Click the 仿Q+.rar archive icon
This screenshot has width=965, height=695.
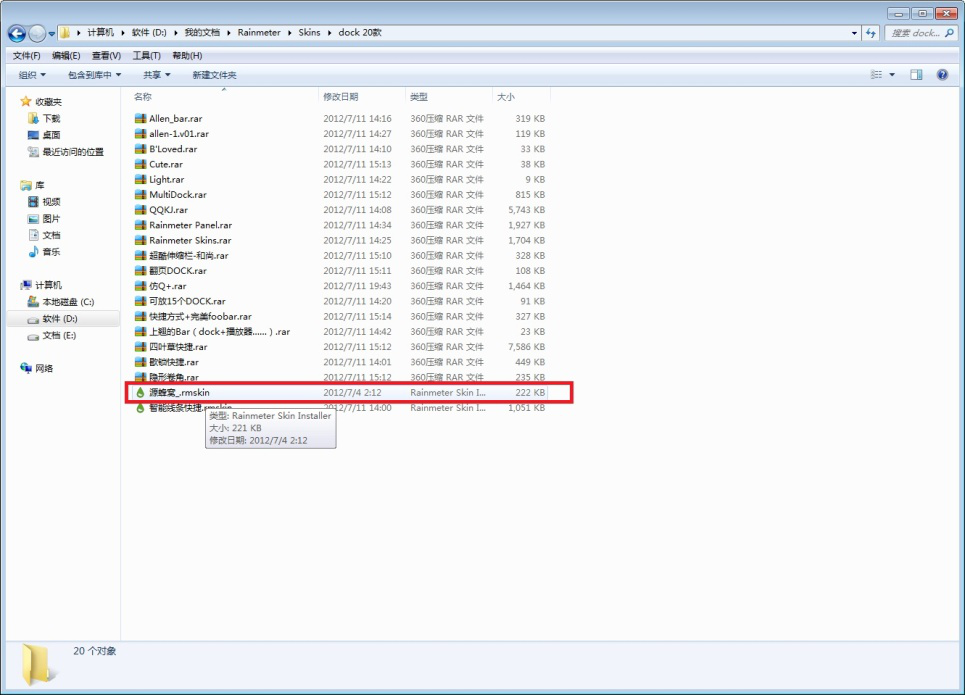pos(140,286)
